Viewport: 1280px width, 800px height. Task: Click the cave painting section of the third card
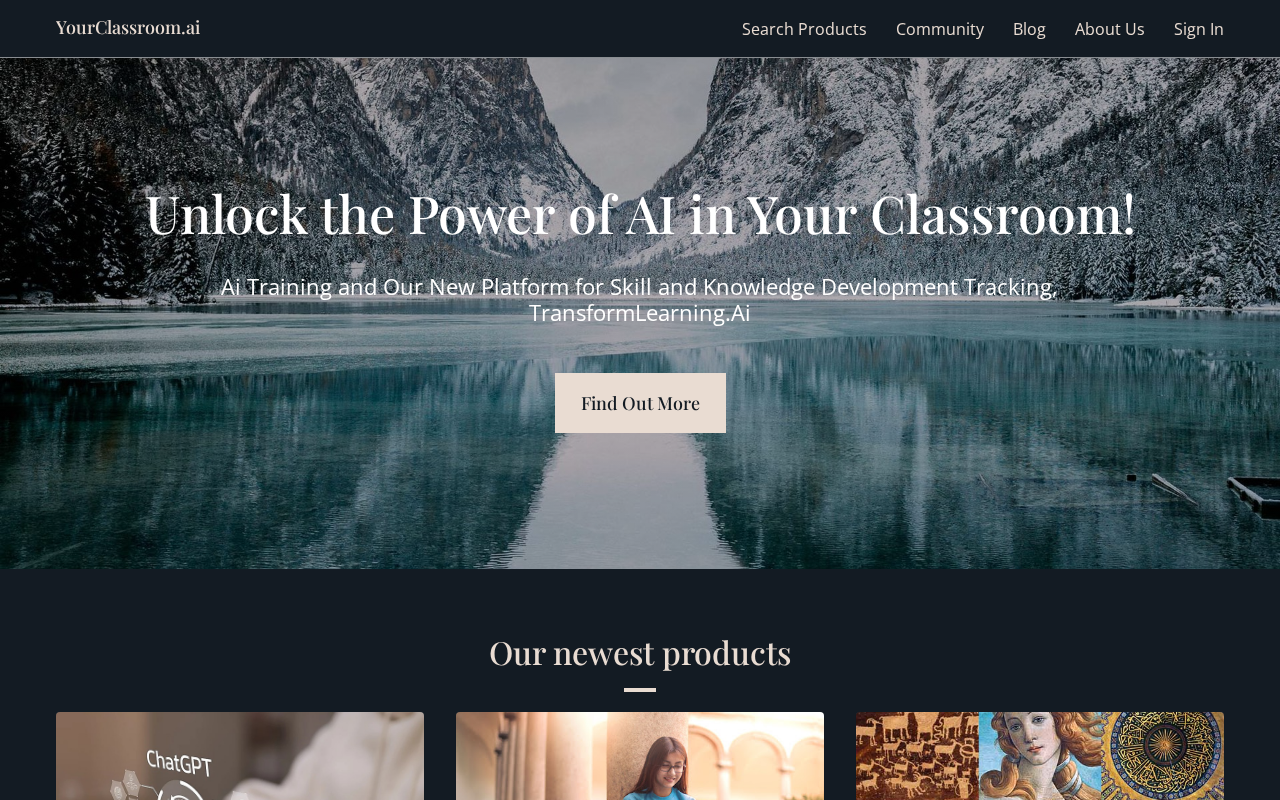tap(917, 756)
